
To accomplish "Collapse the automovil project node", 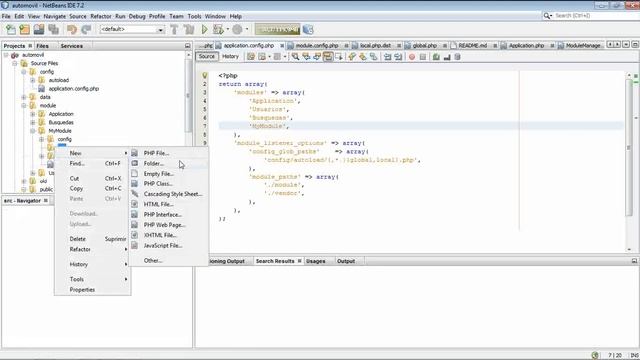I will point(6,55).
